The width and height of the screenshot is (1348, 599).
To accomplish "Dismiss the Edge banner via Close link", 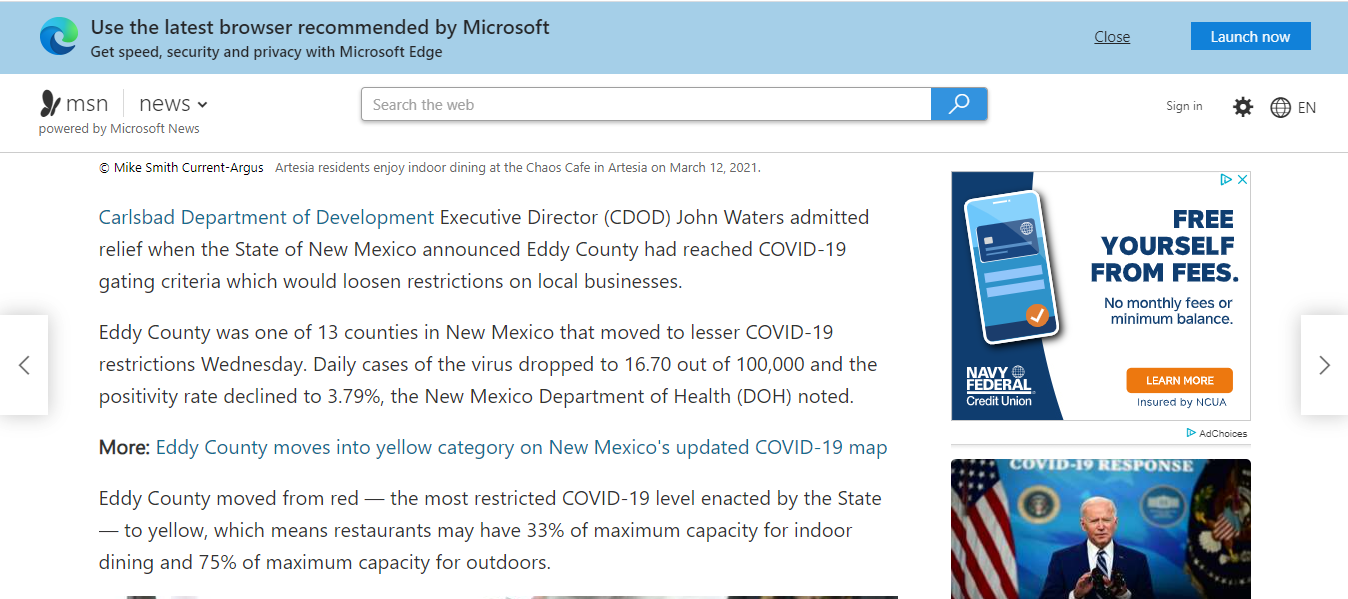I will coord(1112,37).
